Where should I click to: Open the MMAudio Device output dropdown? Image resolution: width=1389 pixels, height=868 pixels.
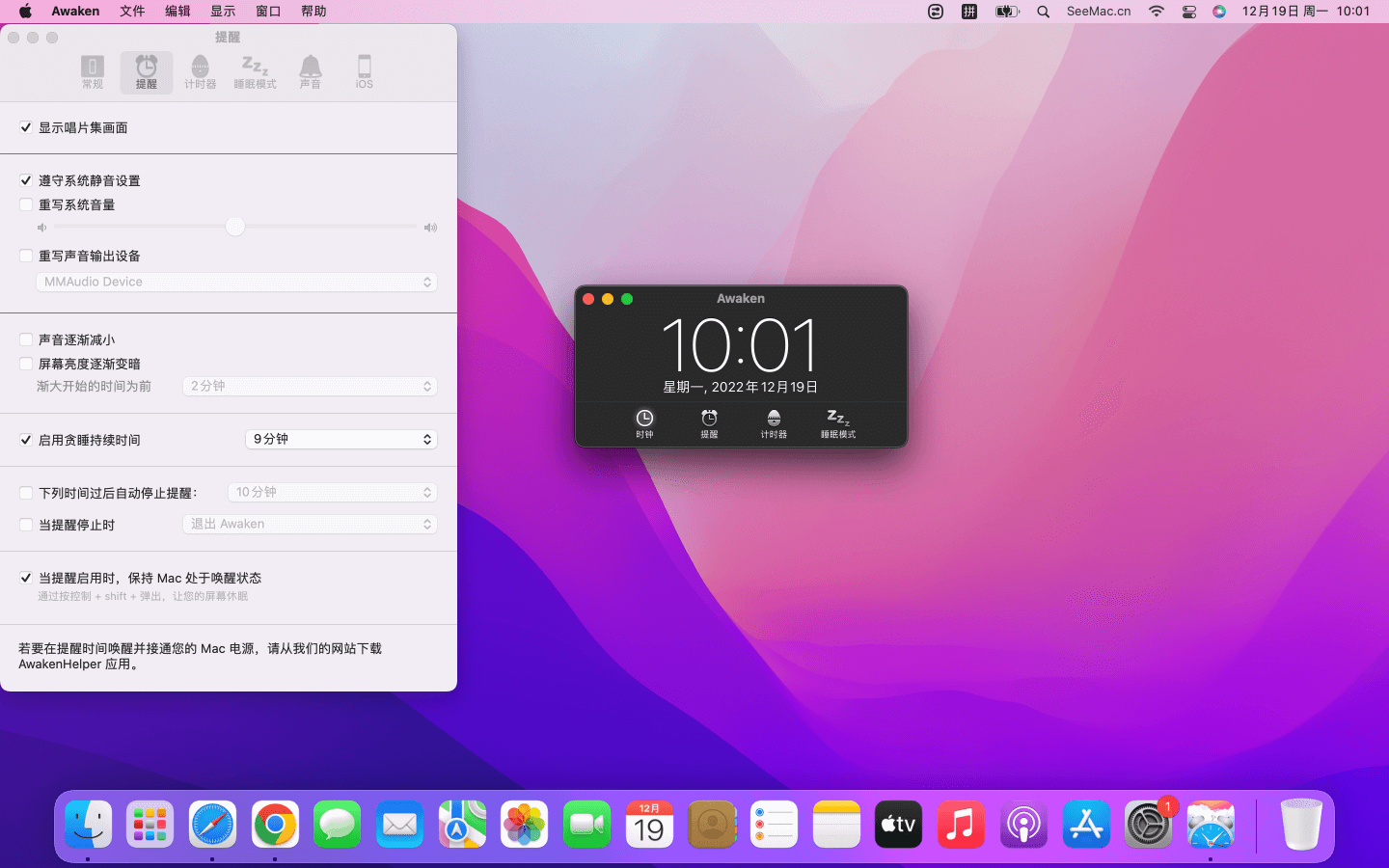click(x=236, y=282)
